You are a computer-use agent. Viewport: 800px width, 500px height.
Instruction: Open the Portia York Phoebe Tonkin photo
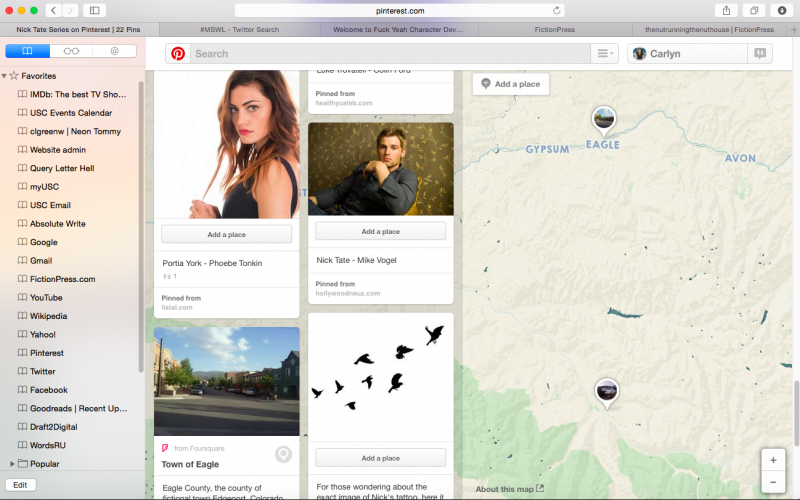(227, 144)
